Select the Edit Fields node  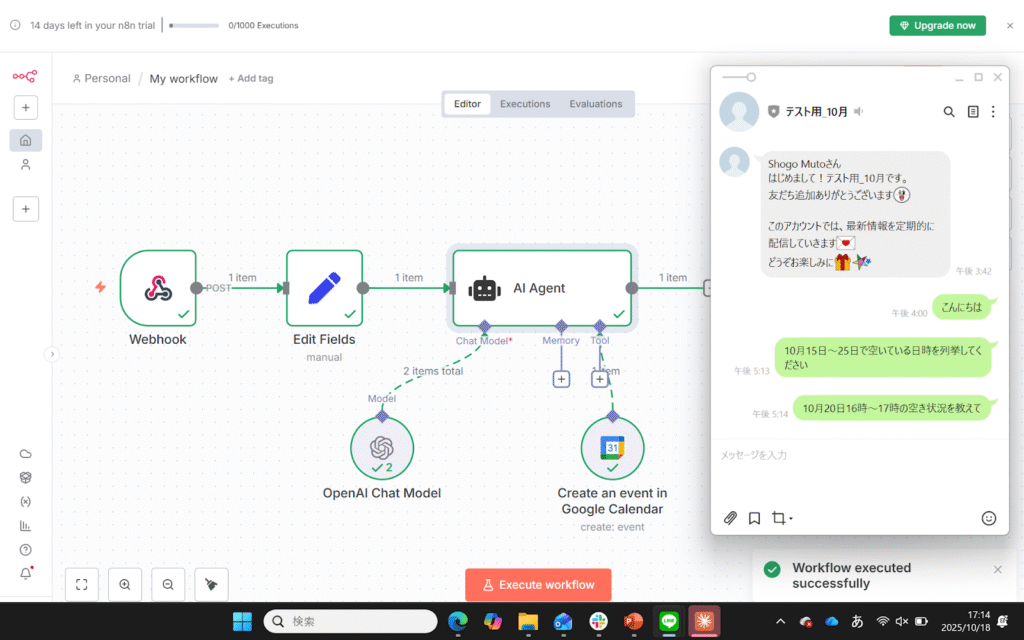324,288
